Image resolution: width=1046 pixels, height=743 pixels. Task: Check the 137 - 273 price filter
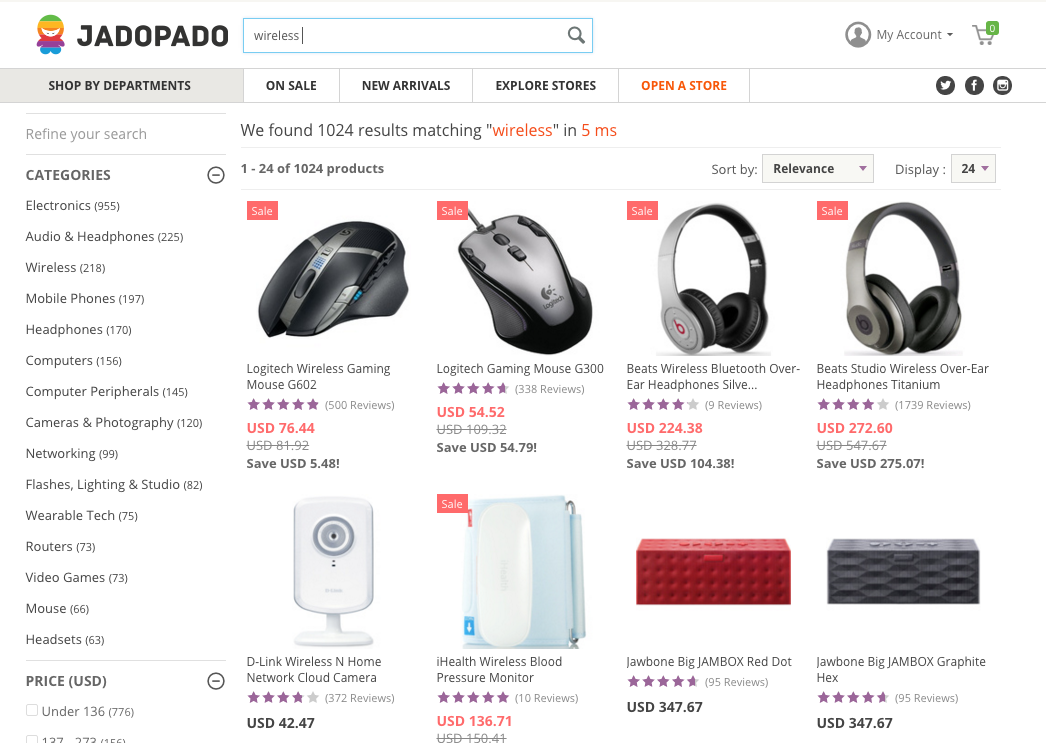31,739
